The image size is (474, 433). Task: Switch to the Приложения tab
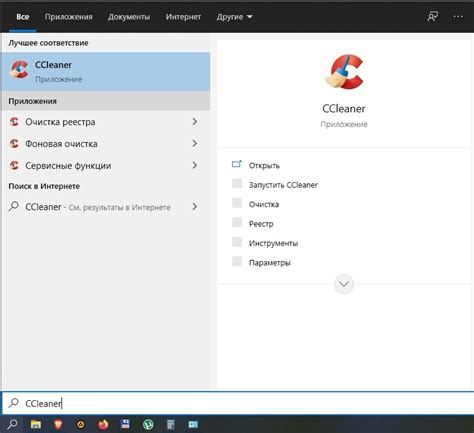[x=69, y=17]
